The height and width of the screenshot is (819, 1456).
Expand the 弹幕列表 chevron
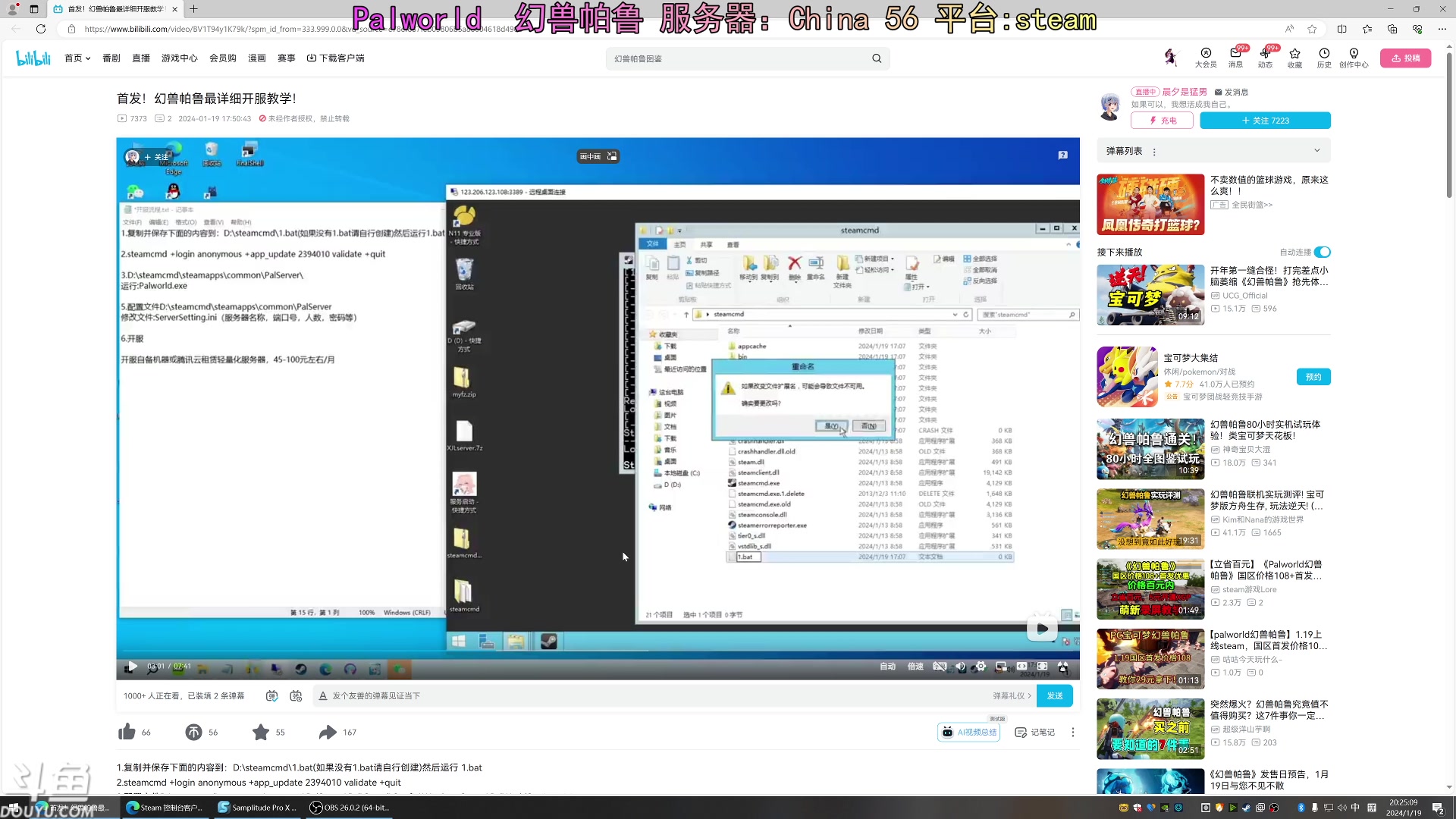click(1317, 151)
